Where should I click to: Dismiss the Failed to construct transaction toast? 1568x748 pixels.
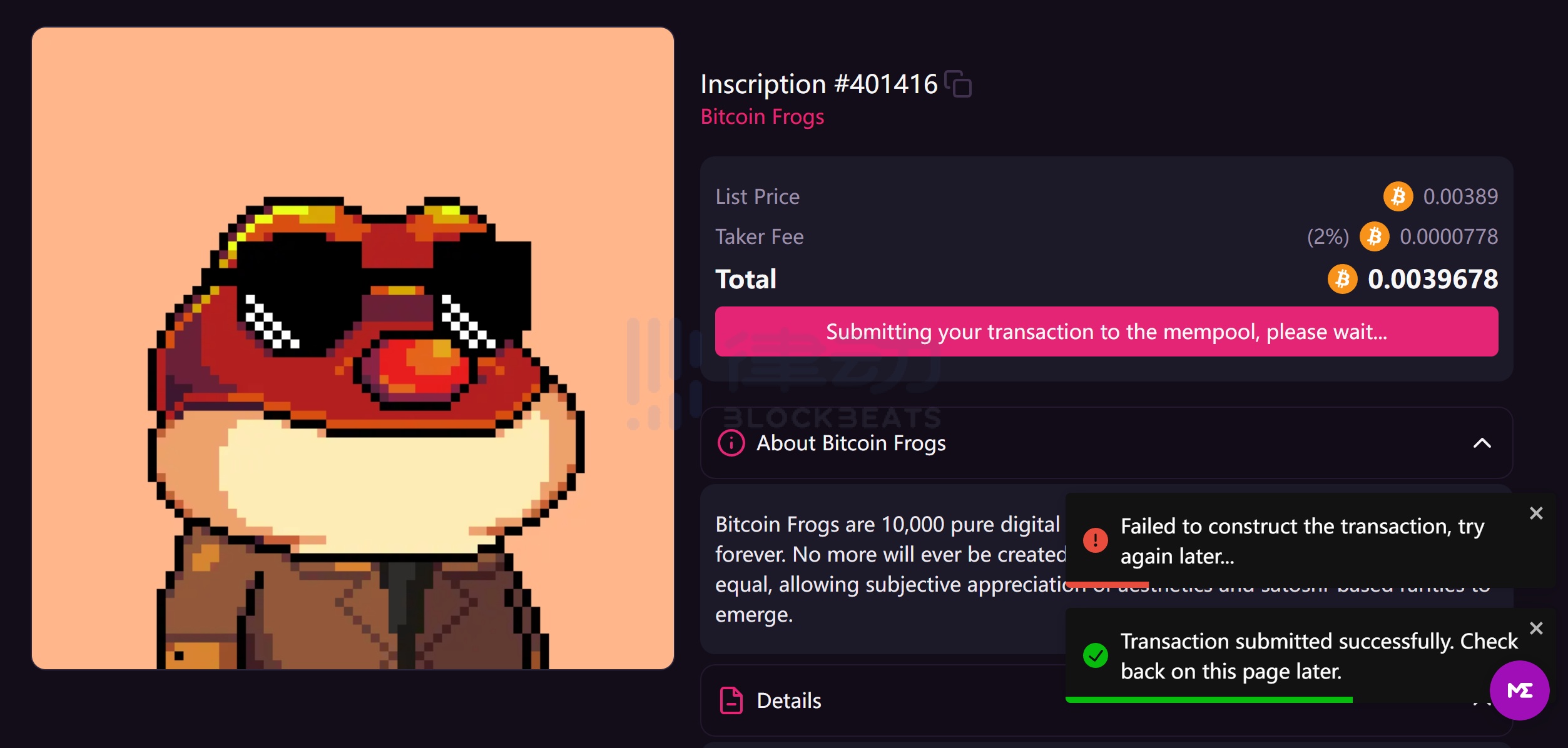point(1536,513)
